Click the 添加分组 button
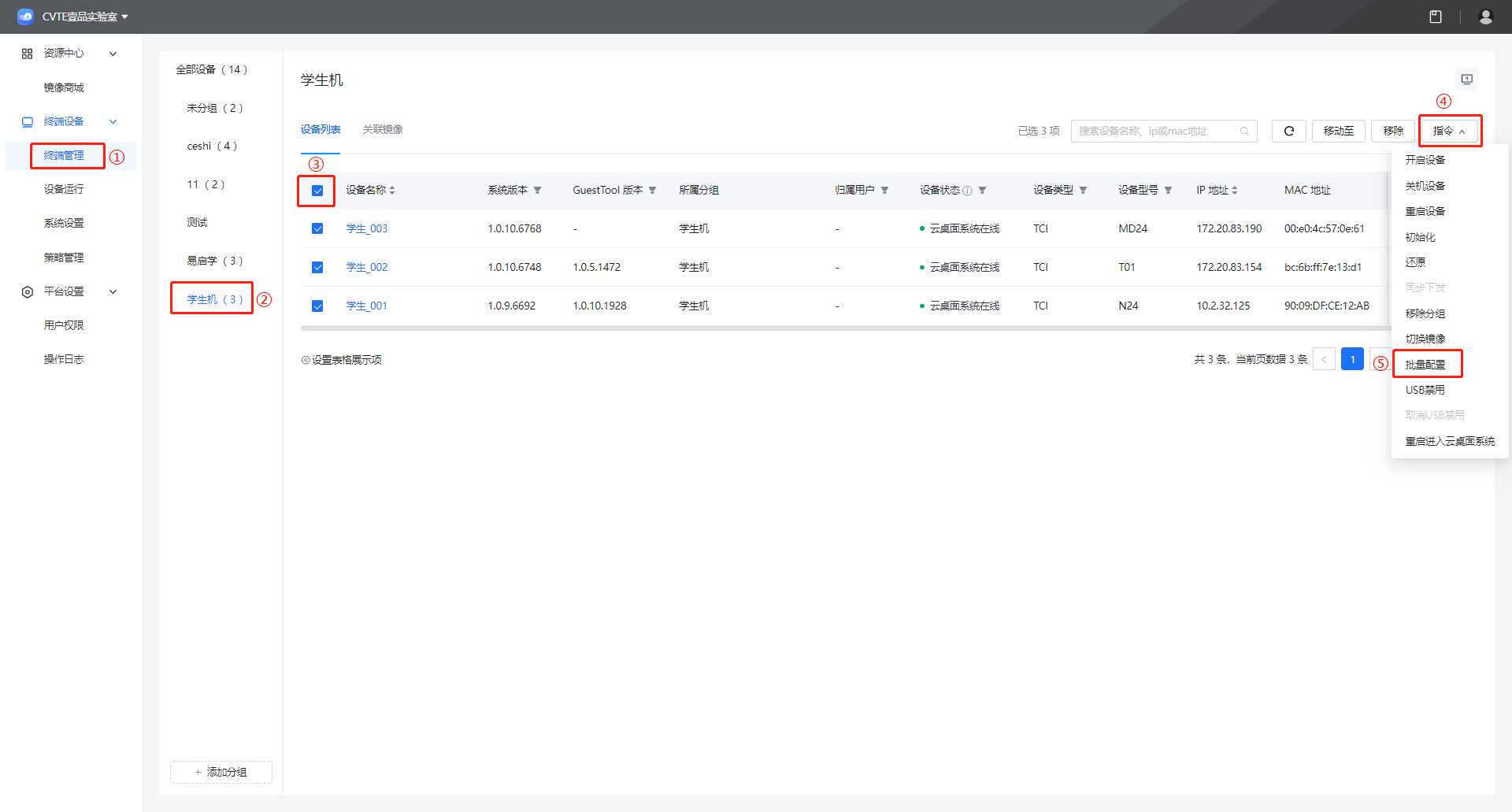The width and height of the screenshot is (1512, 812). pyautogui.click(x=221, y=772)
